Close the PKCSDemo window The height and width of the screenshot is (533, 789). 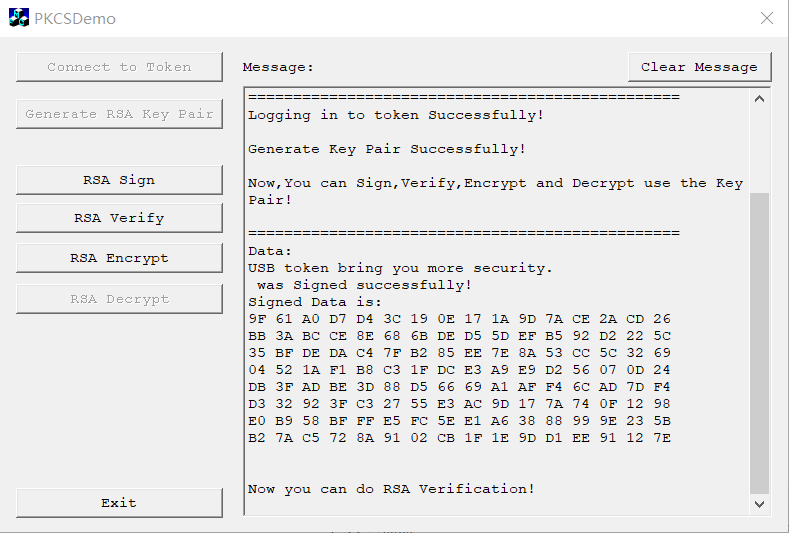point(766,18)
